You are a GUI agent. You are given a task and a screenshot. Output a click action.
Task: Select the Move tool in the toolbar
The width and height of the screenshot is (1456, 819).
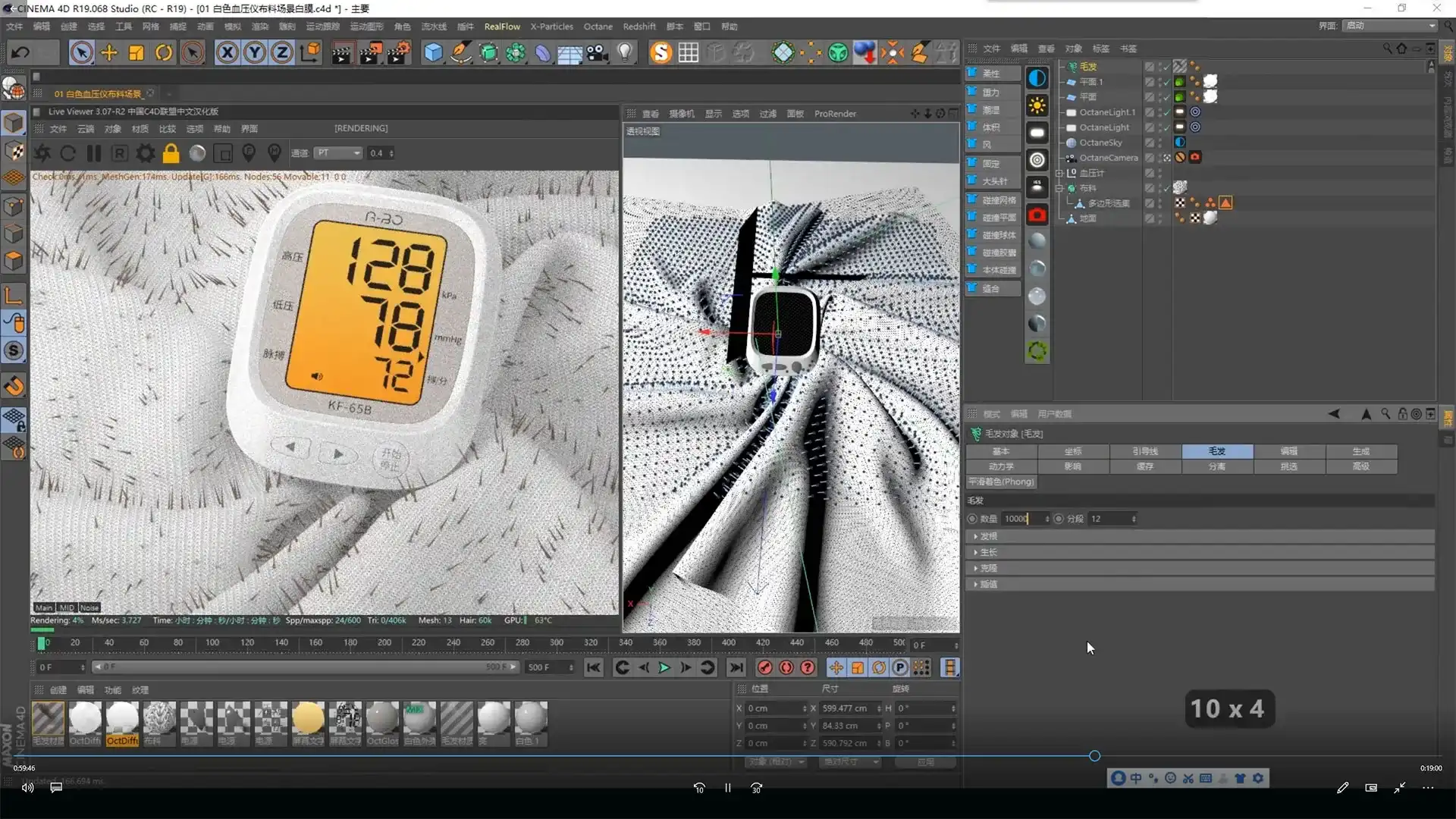108,52
